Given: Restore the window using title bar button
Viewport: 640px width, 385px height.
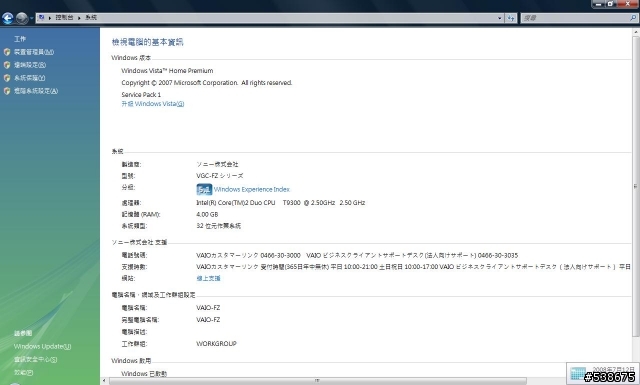Looking at the screenshot, I should (x=610, y=4).
